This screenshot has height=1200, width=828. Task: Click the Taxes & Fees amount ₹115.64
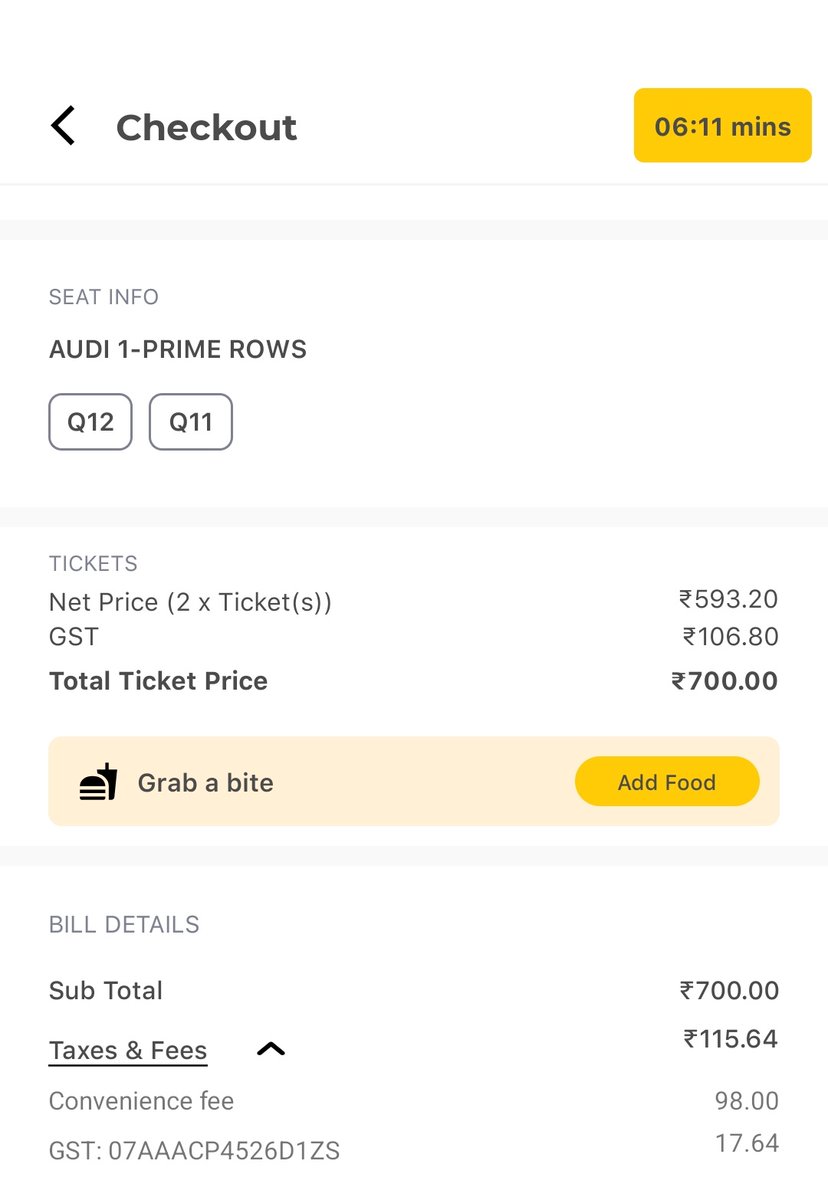tap(730, 1039)
